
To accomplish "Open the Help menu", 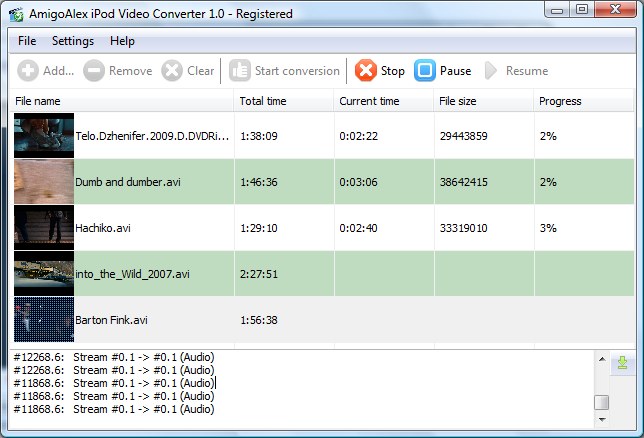I will click(x=122, y=41).
